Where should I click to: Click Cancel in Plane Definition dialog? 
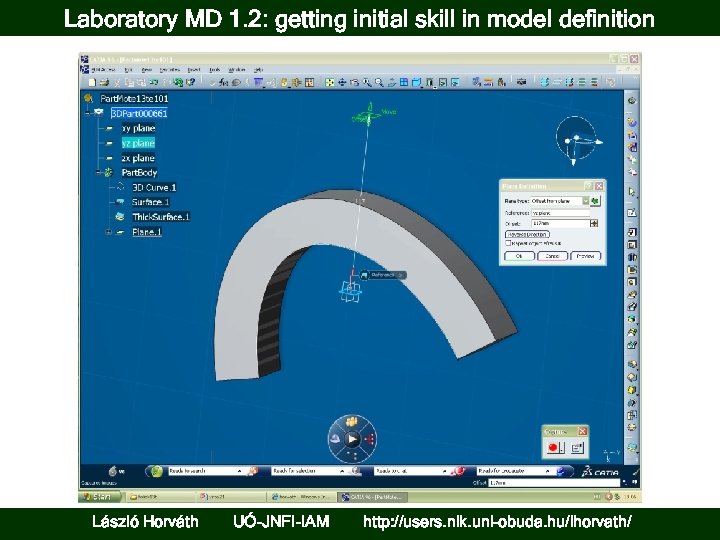point(552,256)
